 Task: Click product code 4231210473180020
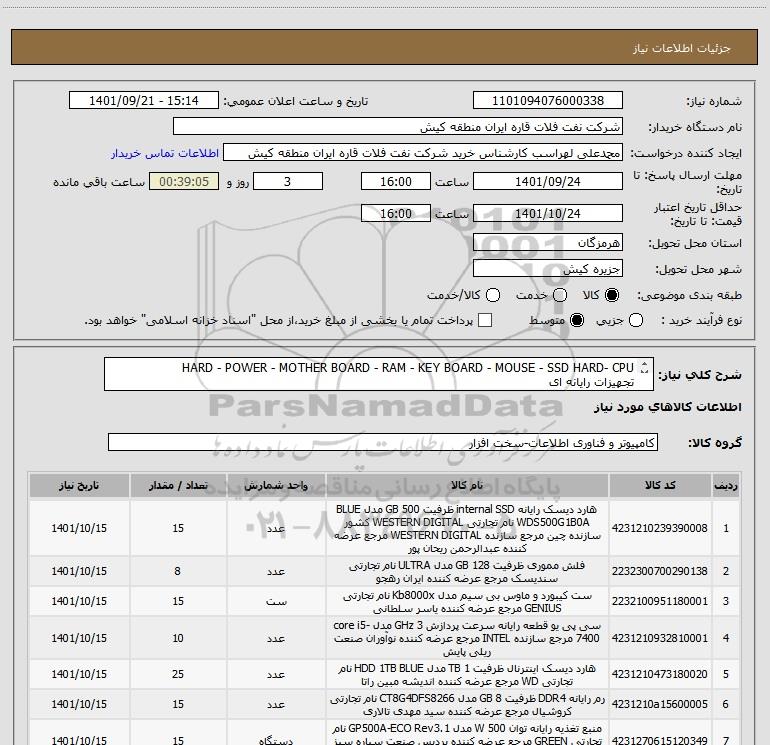pyautogui.click(x=660, y=674)
